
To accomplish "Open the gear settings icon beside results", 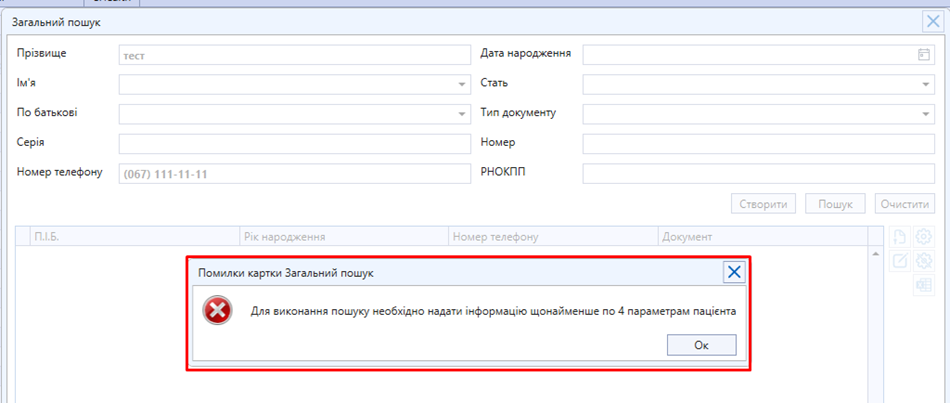I will coord(924,237).
